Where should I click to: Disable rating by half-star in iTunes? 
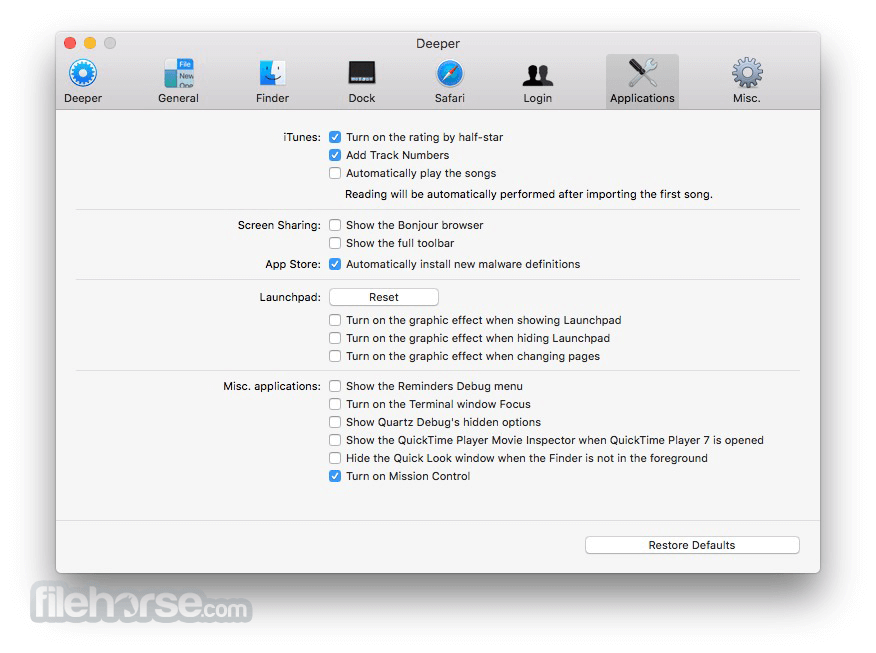(335, 137)
